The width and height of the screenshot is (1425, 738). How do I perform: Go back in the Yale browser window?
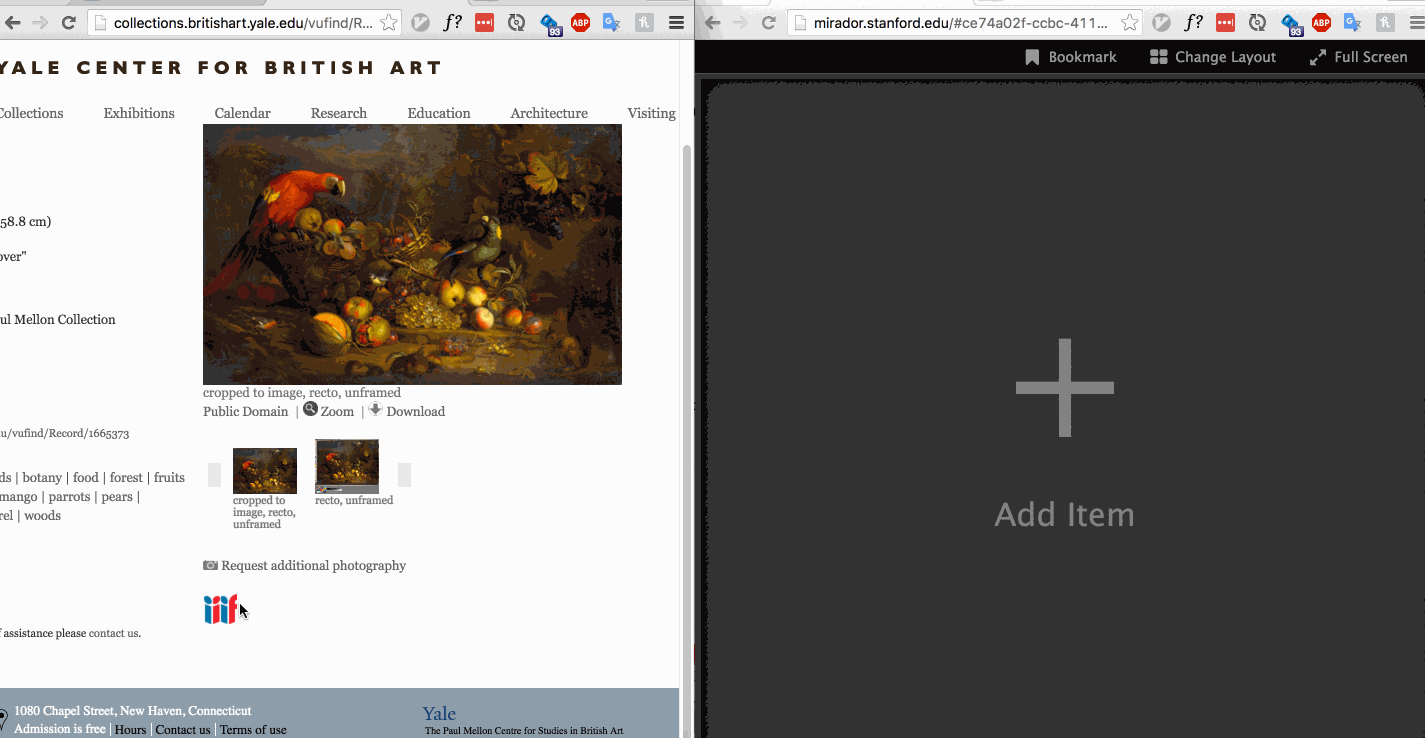[13, 22]
